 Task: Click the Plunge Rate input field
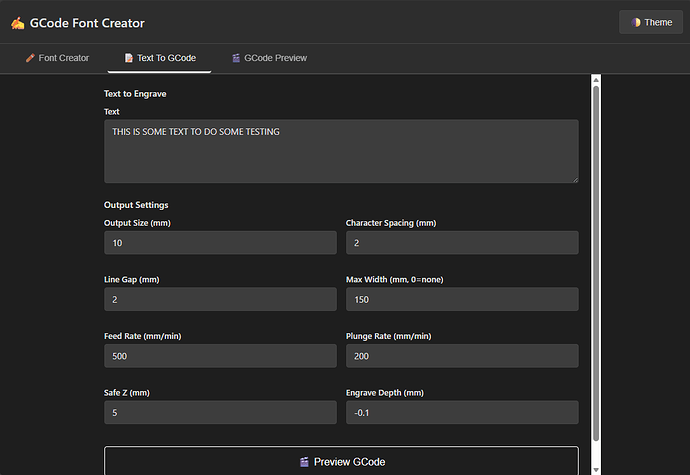pyautogui.click(x=462, y=356)
